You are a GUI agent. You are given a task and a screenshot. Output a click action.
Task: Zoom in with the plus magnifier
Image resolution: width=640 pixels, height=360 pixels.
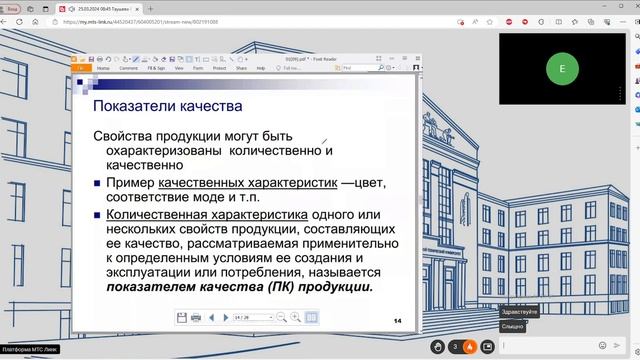click(x=296, y=318)
